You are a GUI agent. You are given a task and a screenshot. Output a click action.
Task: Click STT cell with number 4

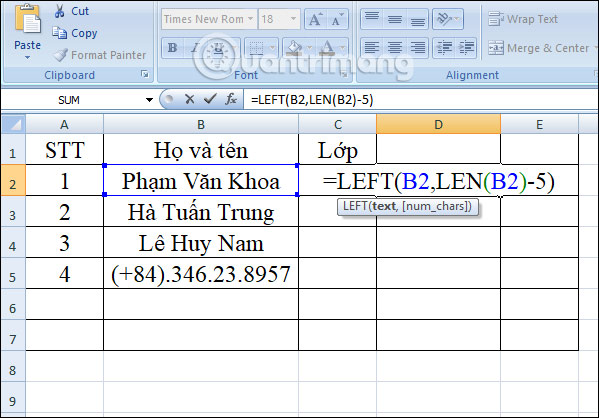coord(64,274)
